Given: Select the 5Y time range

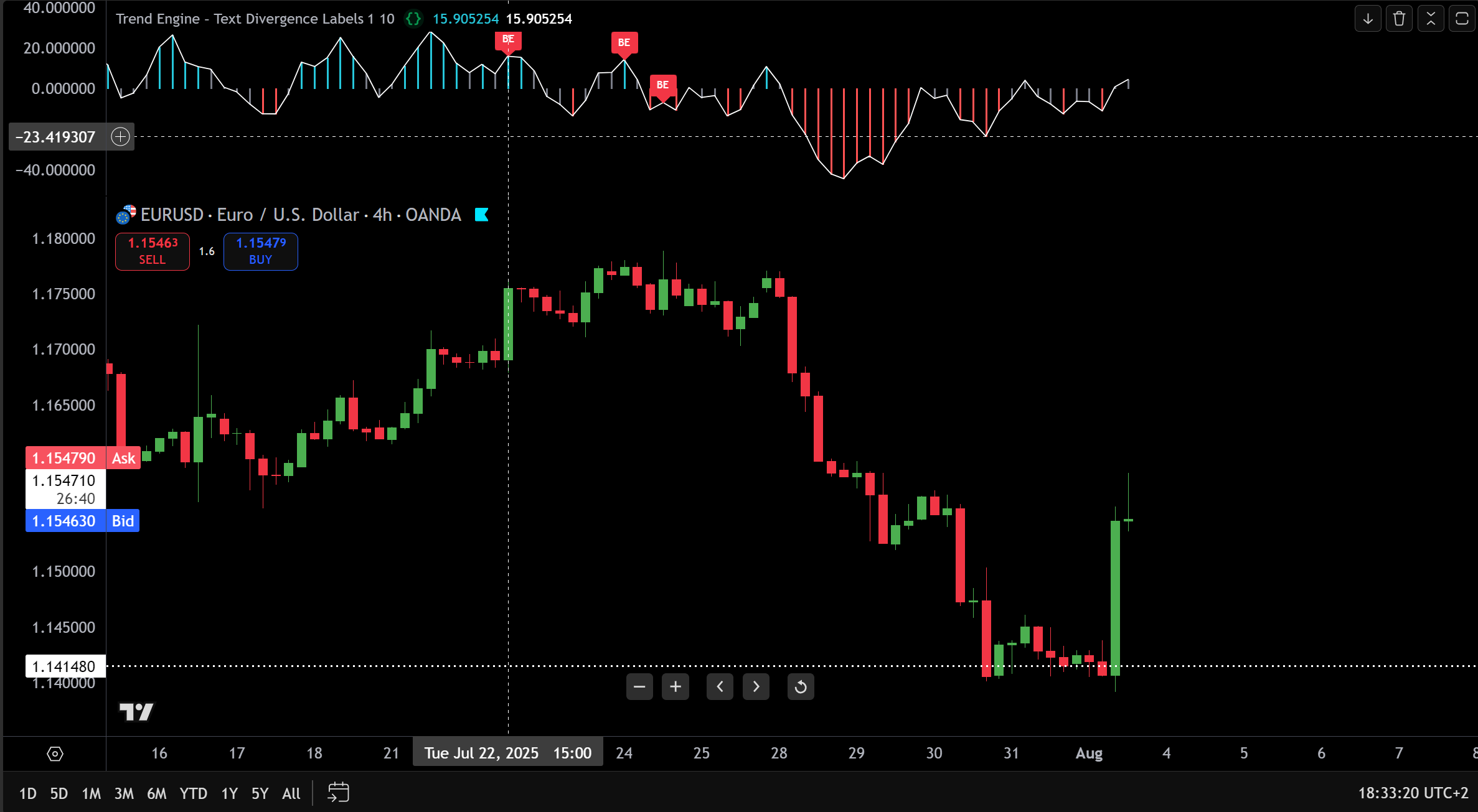Looking at the screenshot, I should click(x=260, y=793).
